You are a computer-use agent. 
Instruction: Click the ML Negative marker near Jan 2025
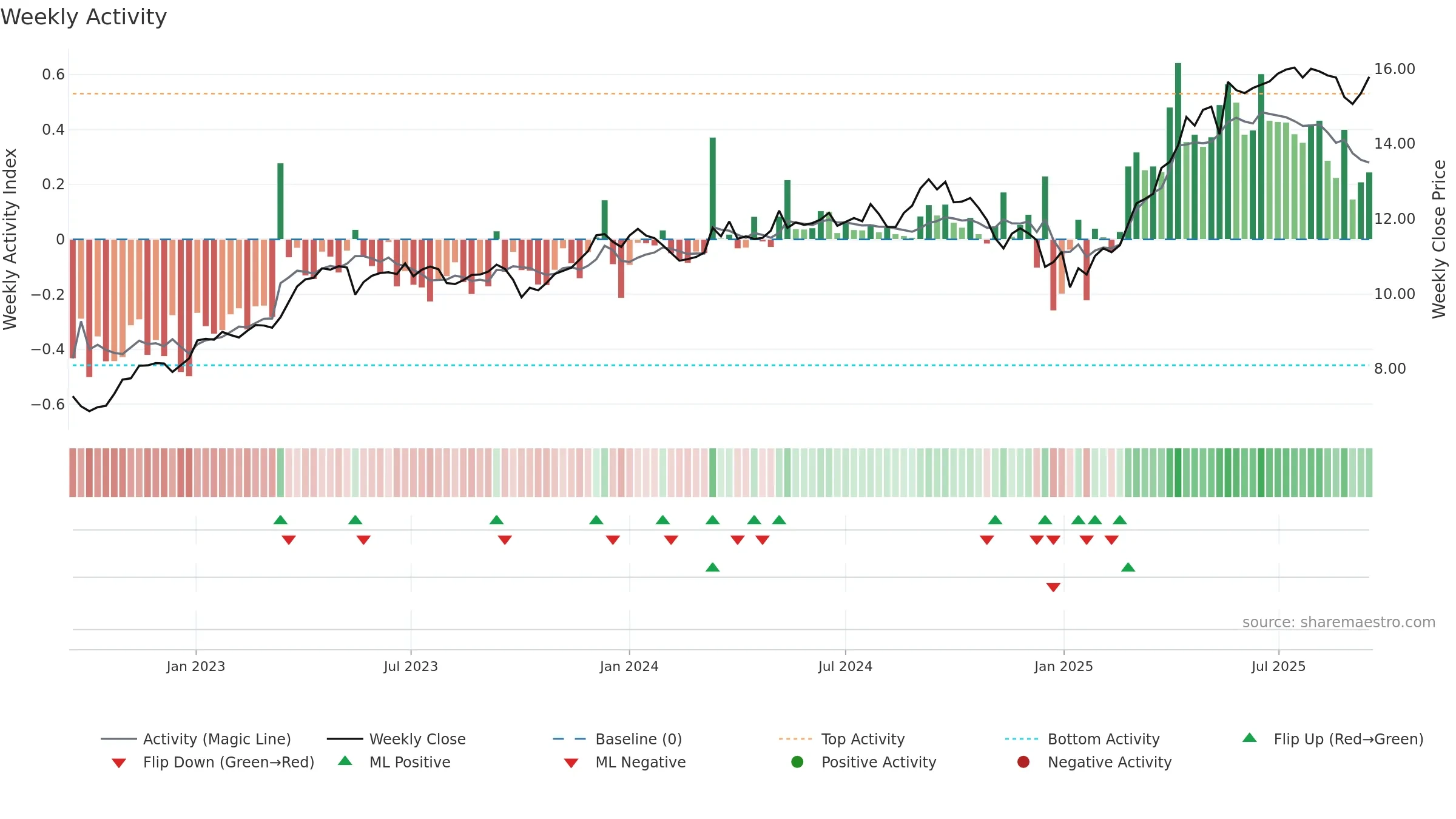pyautogui.click(x=1053, y=587)
